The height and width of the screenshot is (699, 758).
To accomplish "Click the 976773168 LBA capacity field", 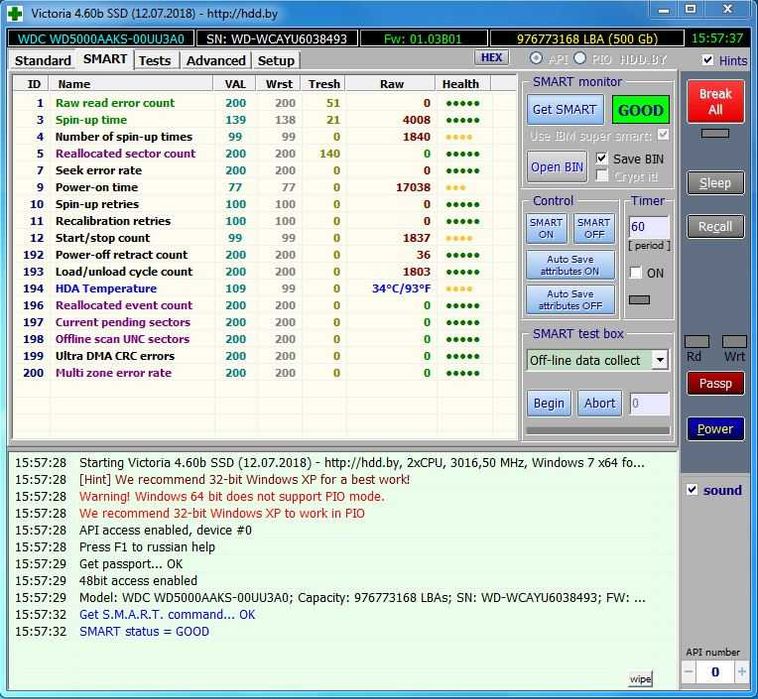I will (x=587, y=39).
